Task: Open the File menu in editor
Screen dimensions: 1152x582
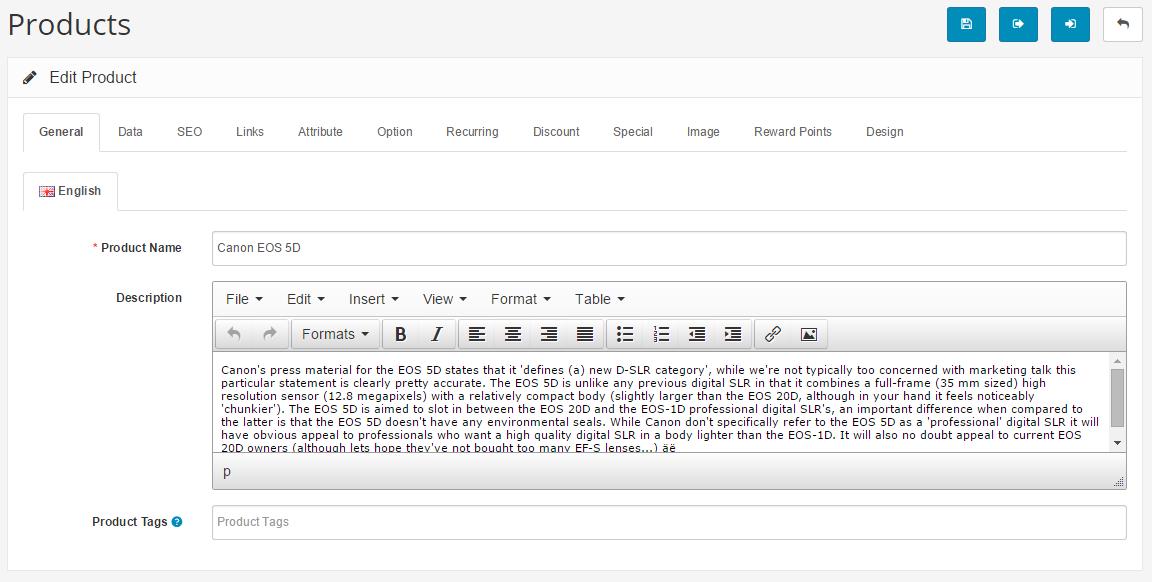Action: (245, 299)
